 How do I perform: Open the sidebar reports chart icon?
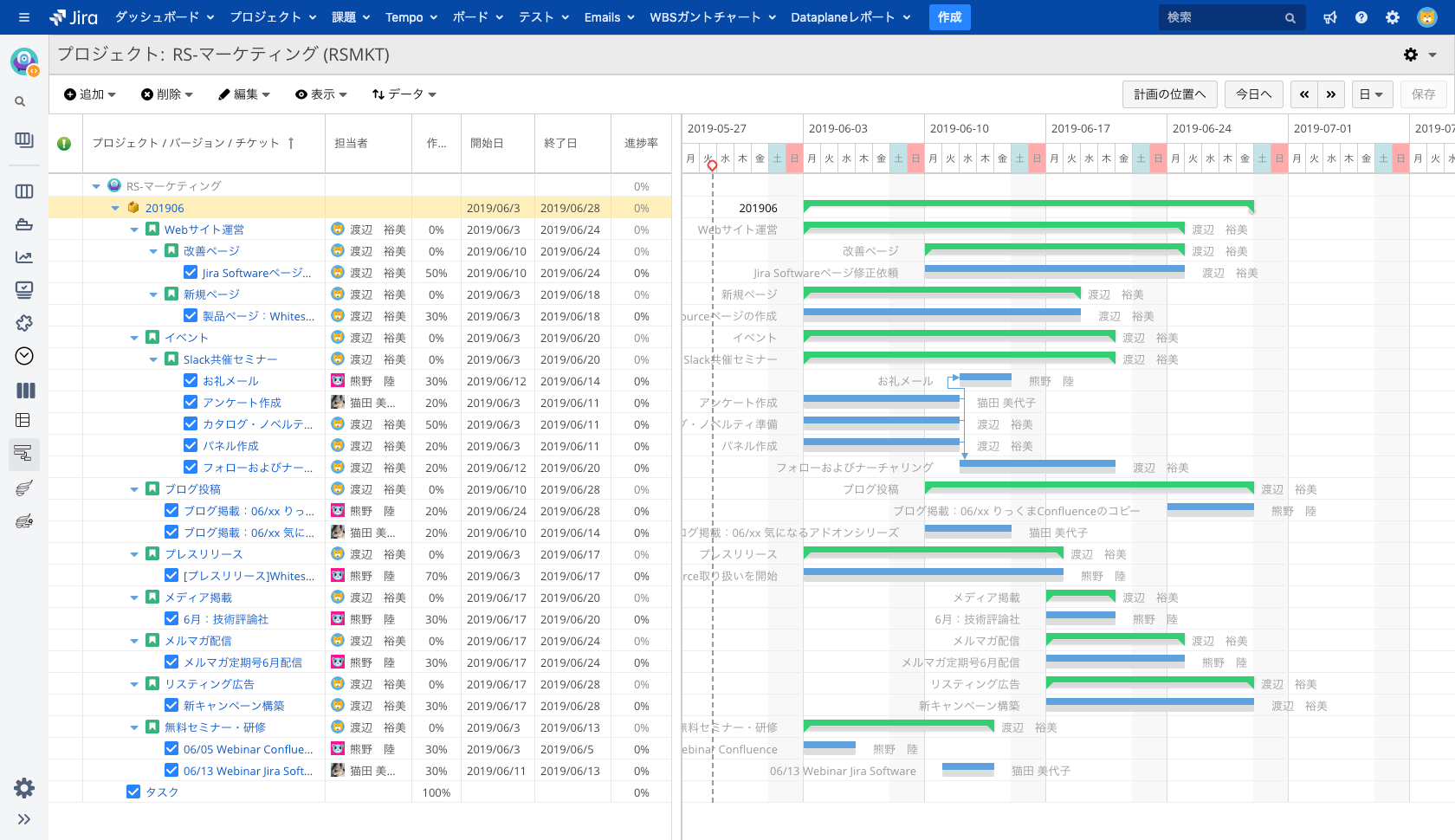(24, 257)
